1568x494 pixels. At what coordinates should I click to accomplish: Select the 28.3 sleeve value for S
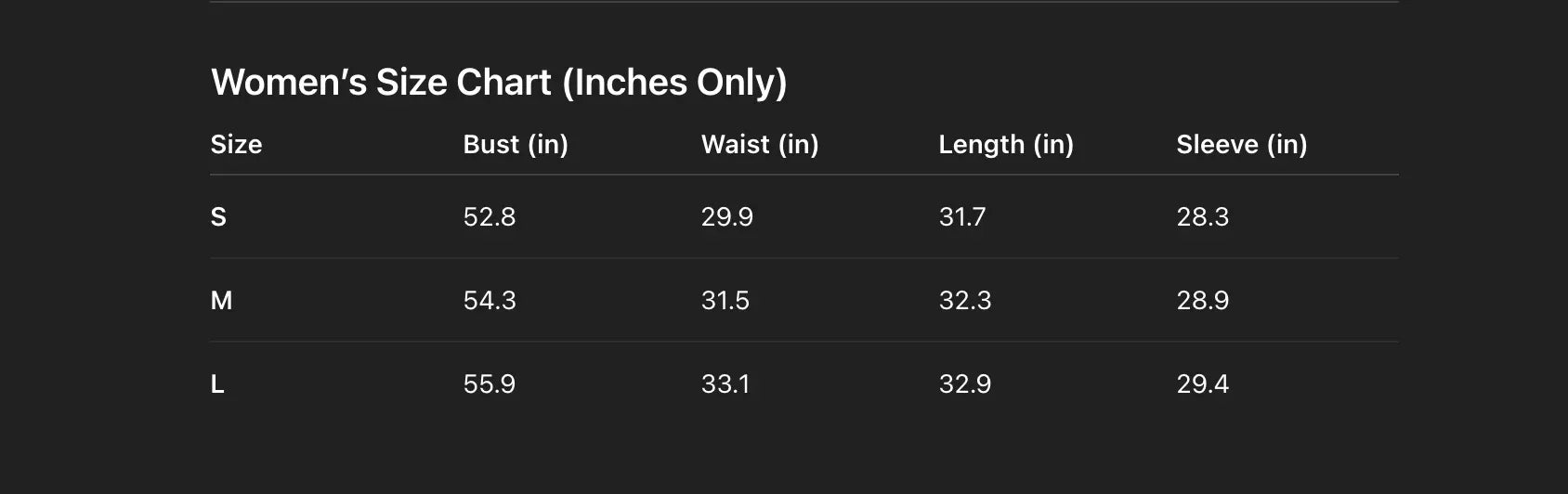pyautogui.click(x=1203, y=217)
